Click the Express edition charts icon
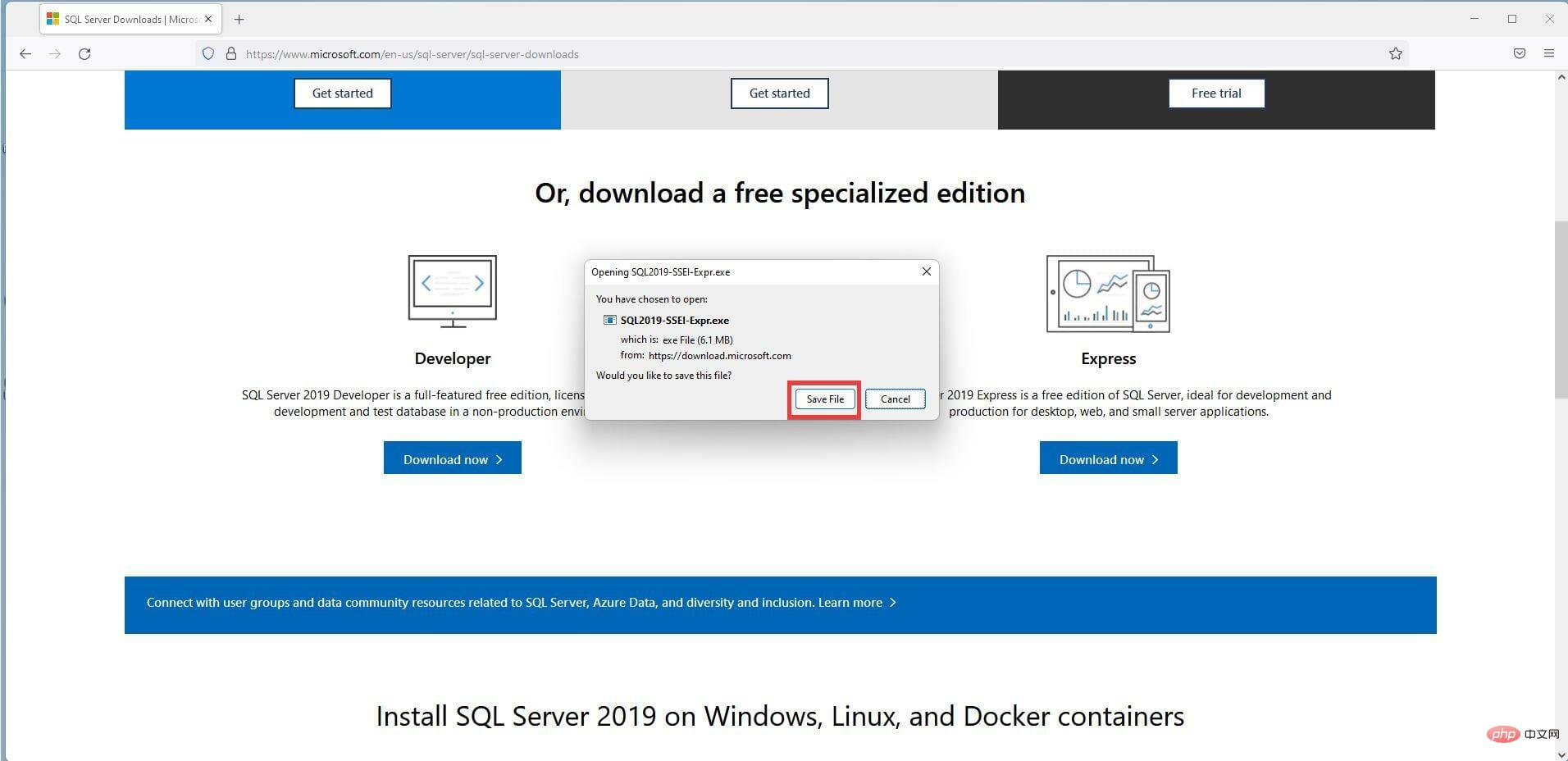 (1108, 294)
